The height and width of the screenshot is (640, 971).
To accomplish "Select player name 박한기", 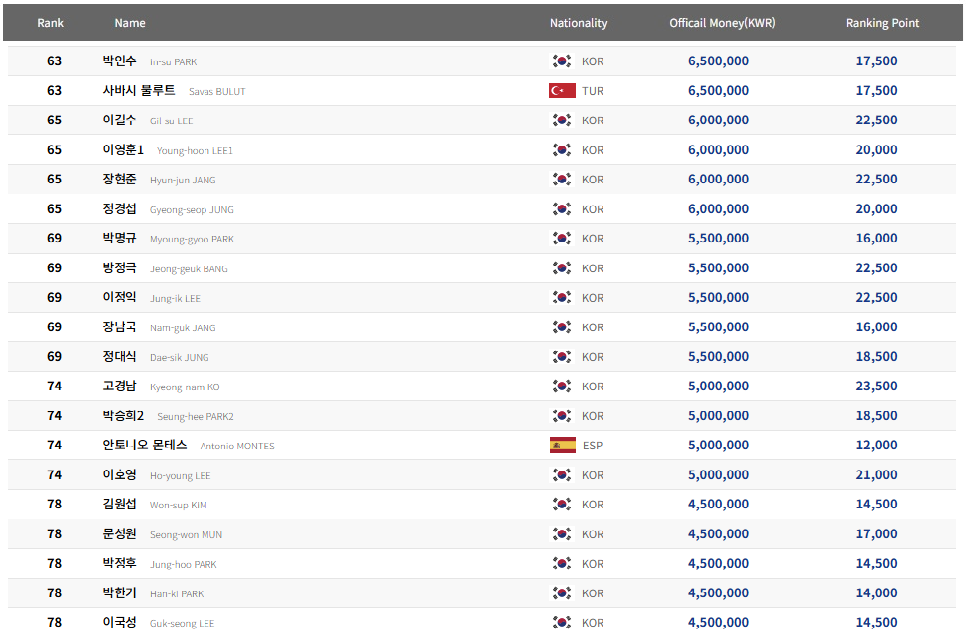I will pos(119,593).
